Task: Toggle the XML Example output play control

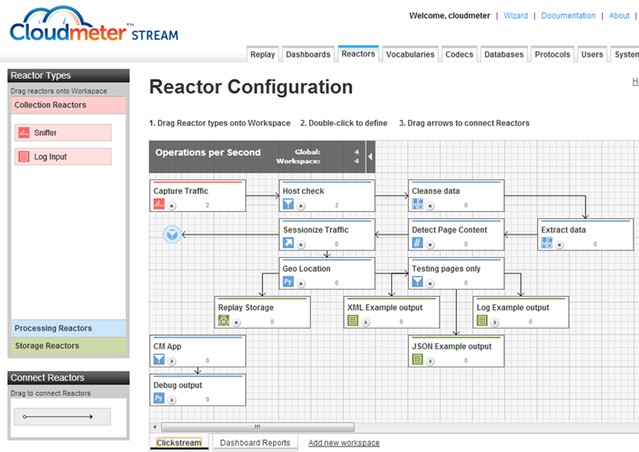Action: (366, 322)
